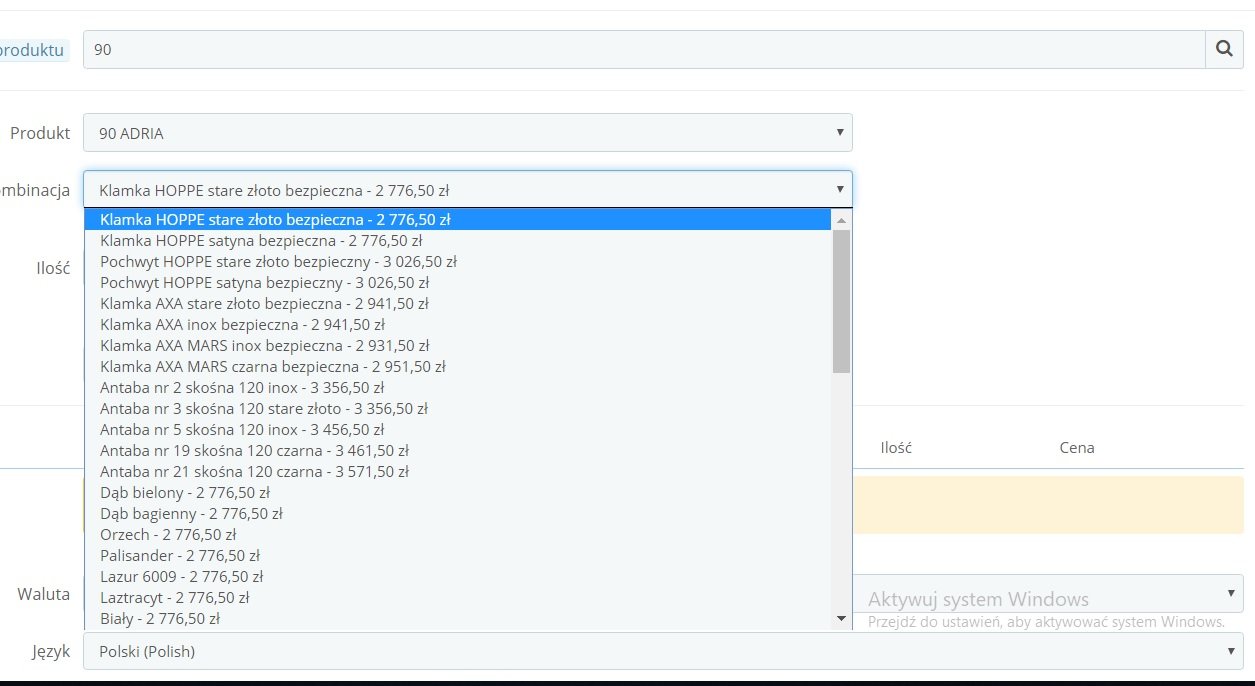Pick Antaba nr 19 skośna 120 czarna
Viewport: 1255px width, 686px height.
click(x=458, y=450)
